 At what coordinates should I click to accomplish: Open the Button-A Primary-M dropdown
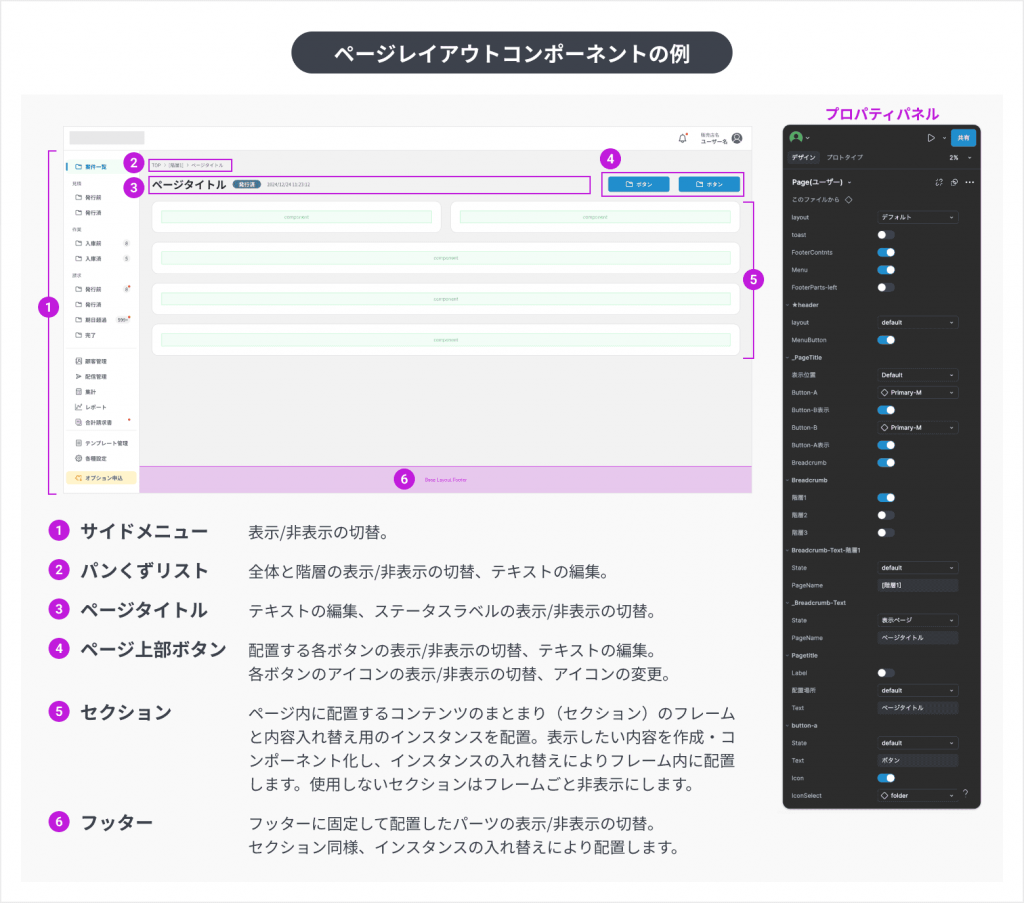(x=918, y=392)
